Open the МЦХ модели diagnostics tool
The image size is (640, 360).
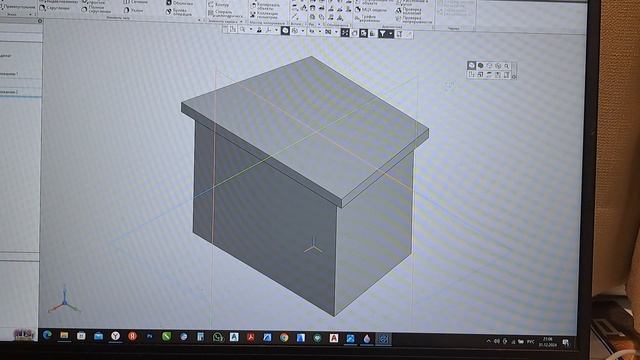[371, 9]
